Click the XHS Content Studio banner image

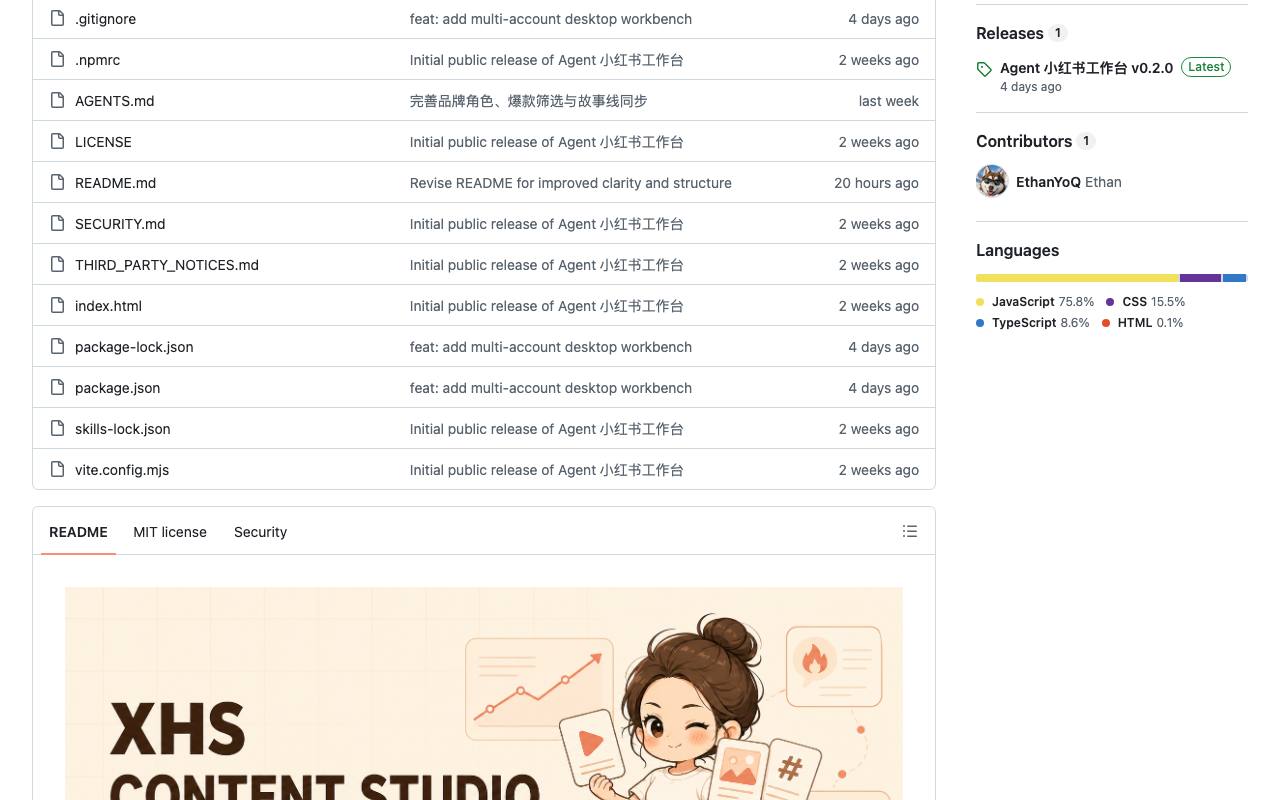pos(484,693)
